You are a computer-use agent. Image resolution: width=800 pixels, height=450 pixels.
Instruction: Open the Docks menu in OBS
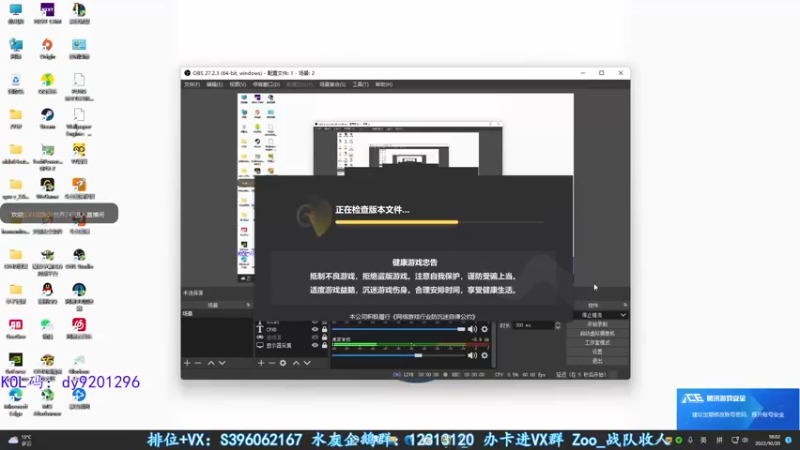[266, 84]
